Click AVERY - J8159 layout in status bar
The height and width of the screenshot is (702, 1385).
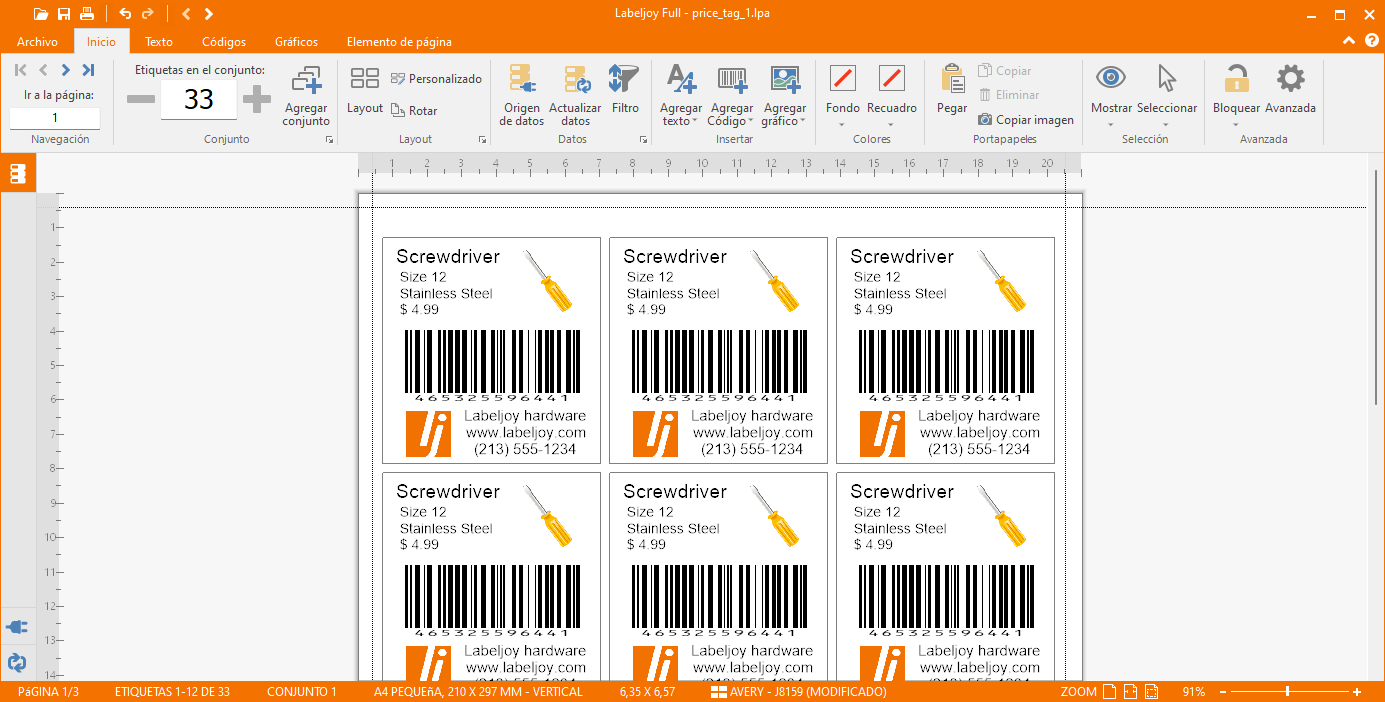coord(798,692)
